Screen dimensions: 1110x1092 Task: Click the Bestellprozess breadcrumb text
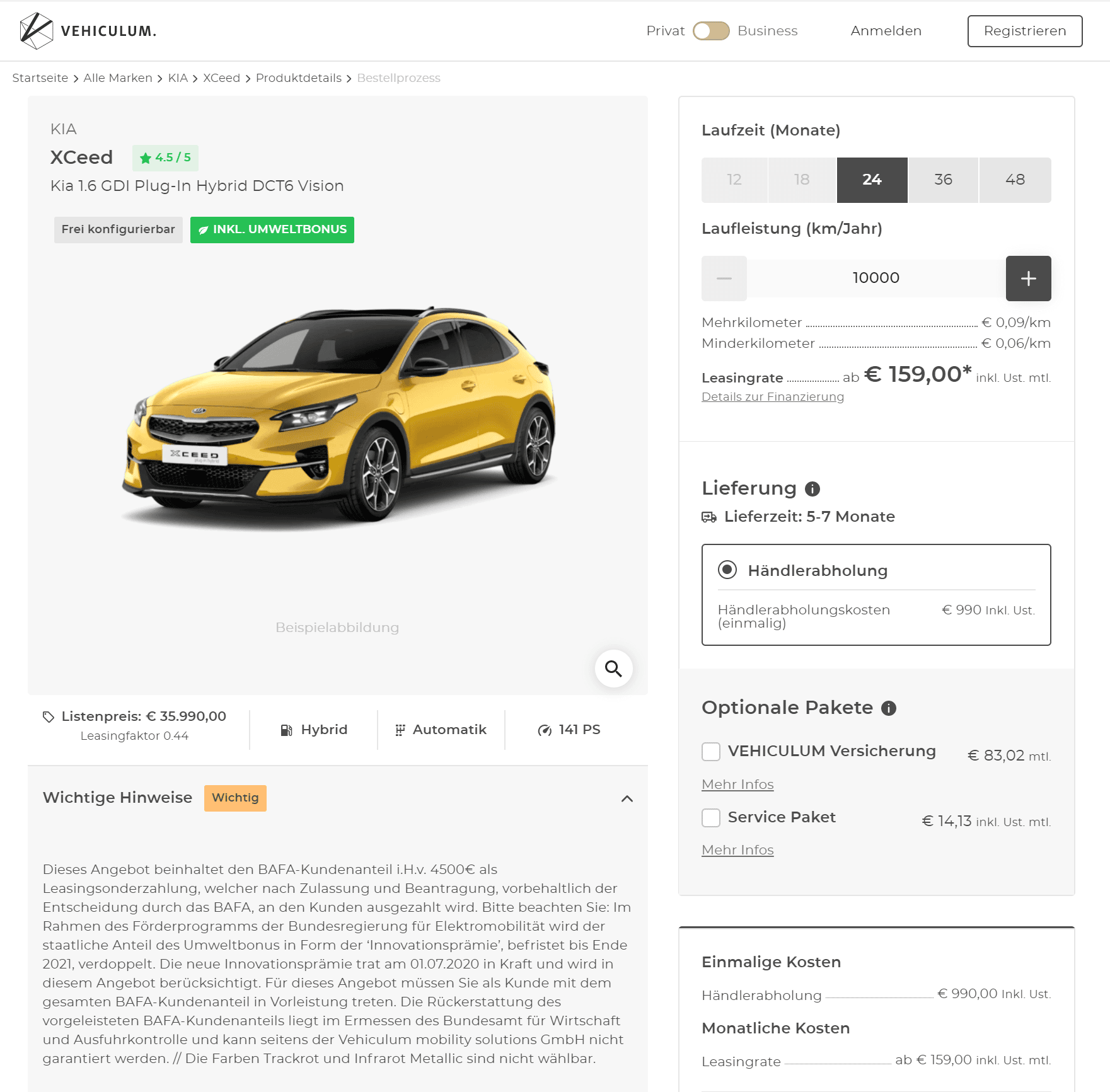[398, 78]
